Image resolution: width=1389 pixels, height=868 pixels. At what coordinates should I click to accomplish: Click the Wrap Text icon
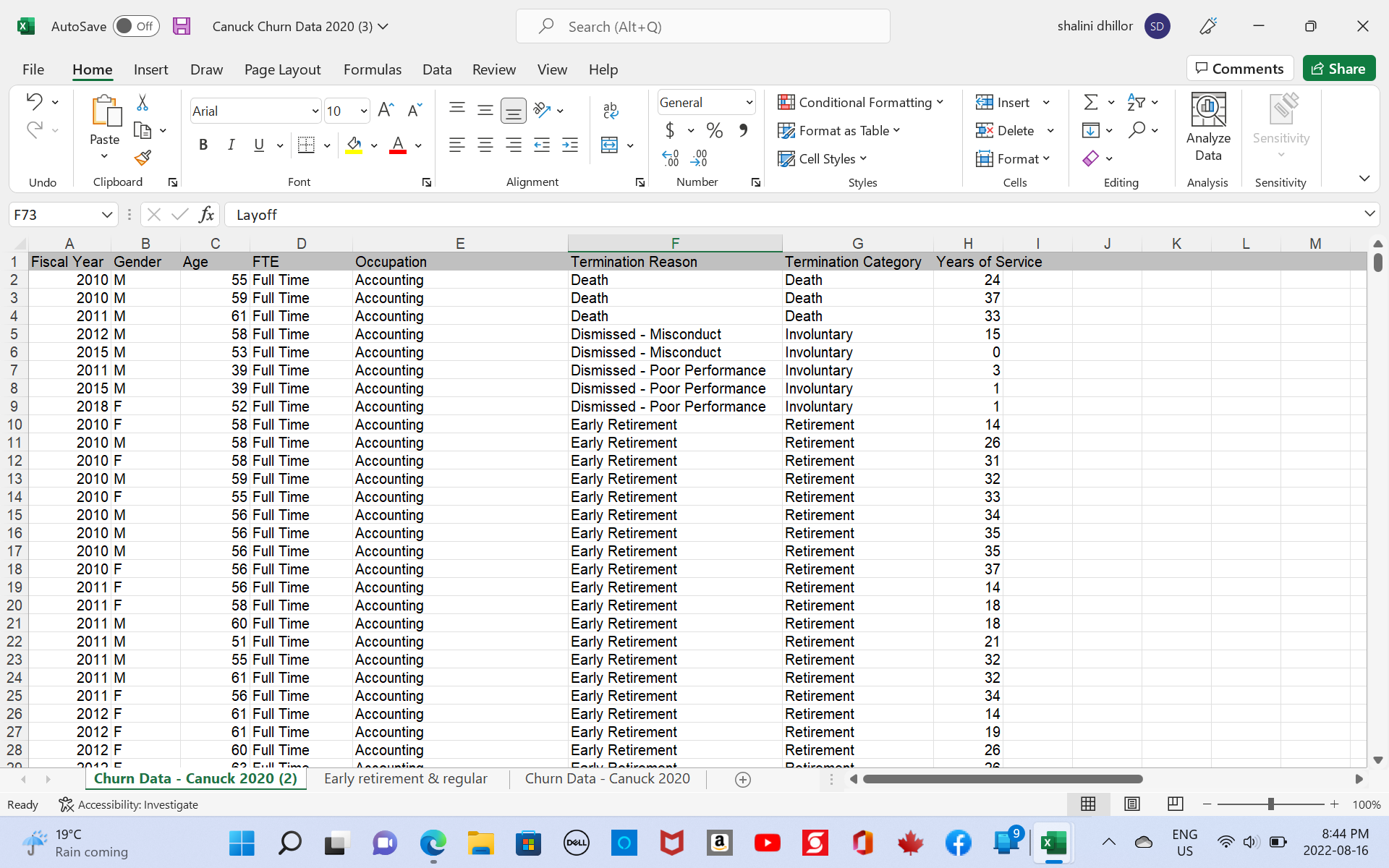pyautogui.click(x=610, y=110)
